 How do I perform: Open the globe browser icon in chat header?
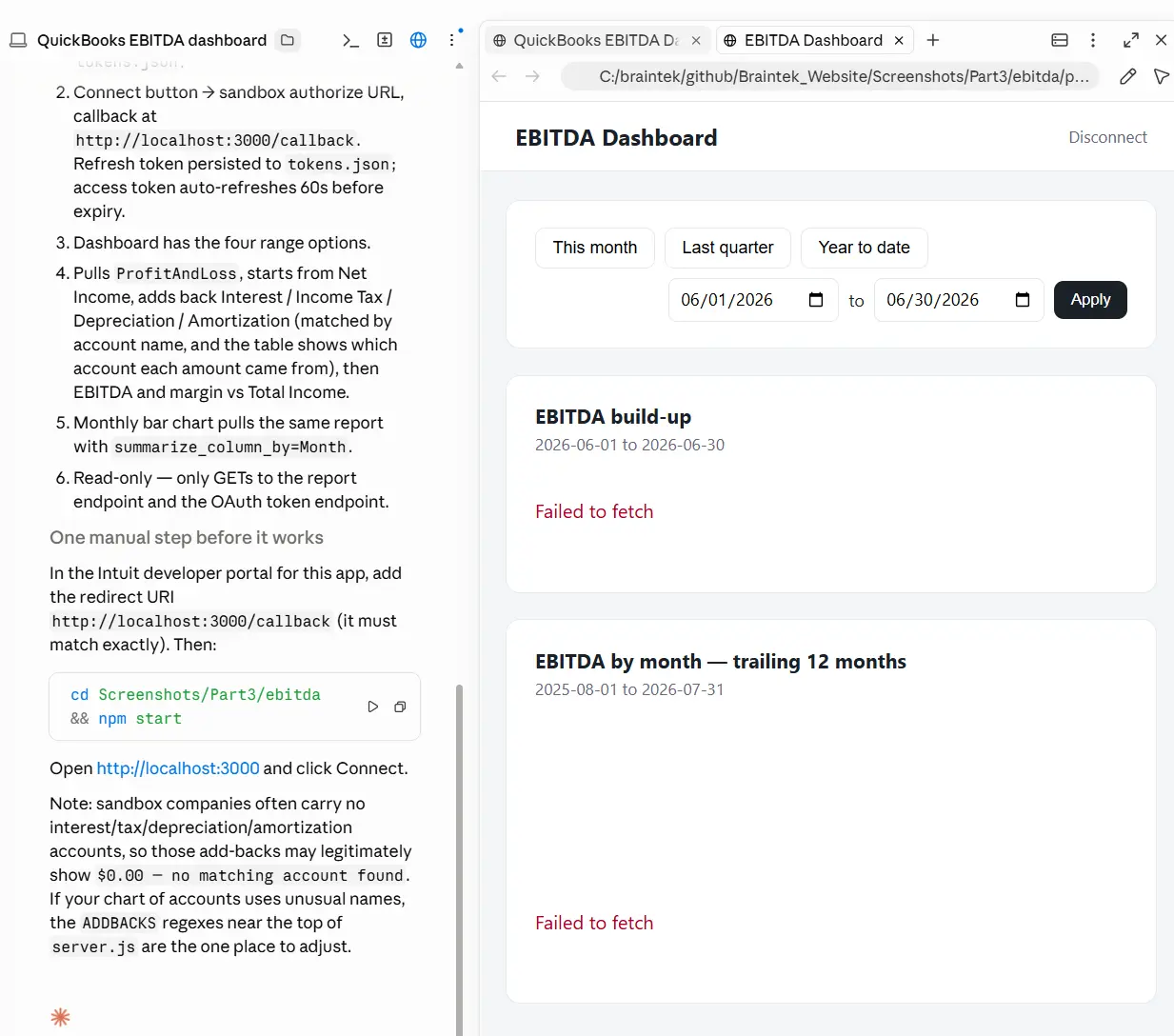pyautogui.click(x=418, y=40)
